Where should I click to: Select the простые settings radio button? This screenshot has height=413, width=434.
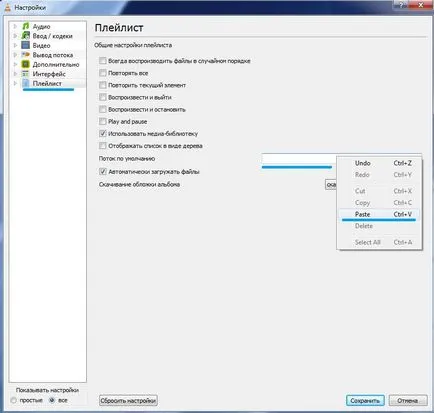(14, 400)
